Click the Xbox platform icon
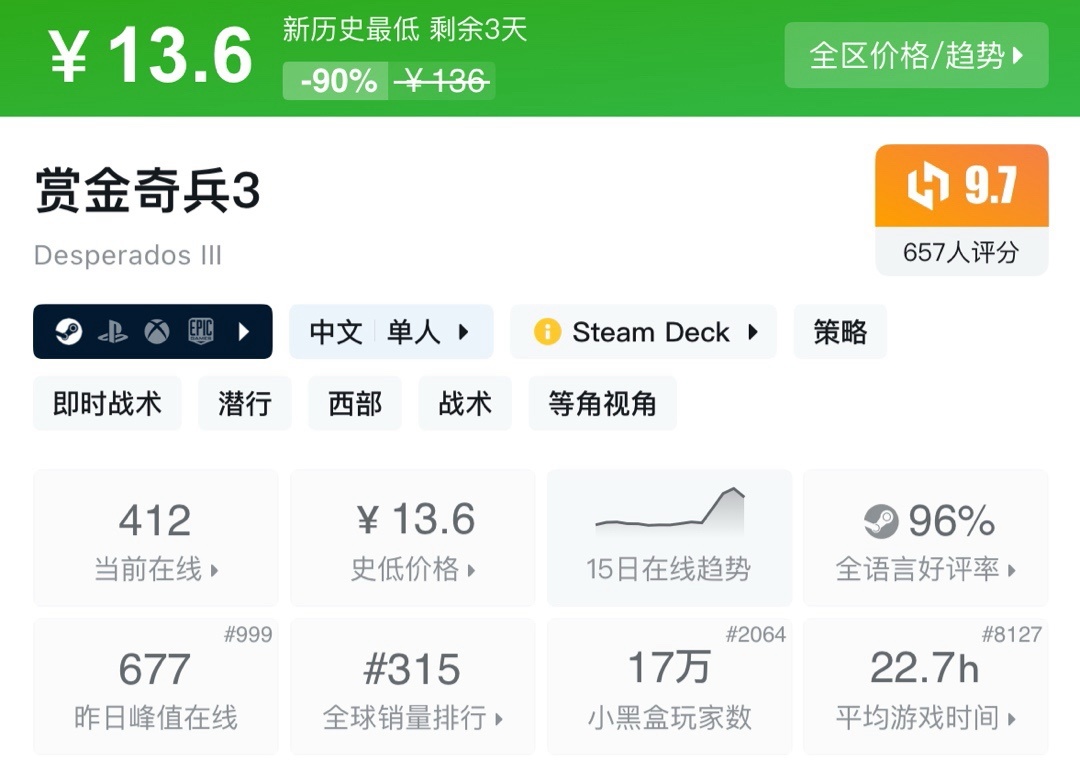1080x761 pixels. pos(156,332)
